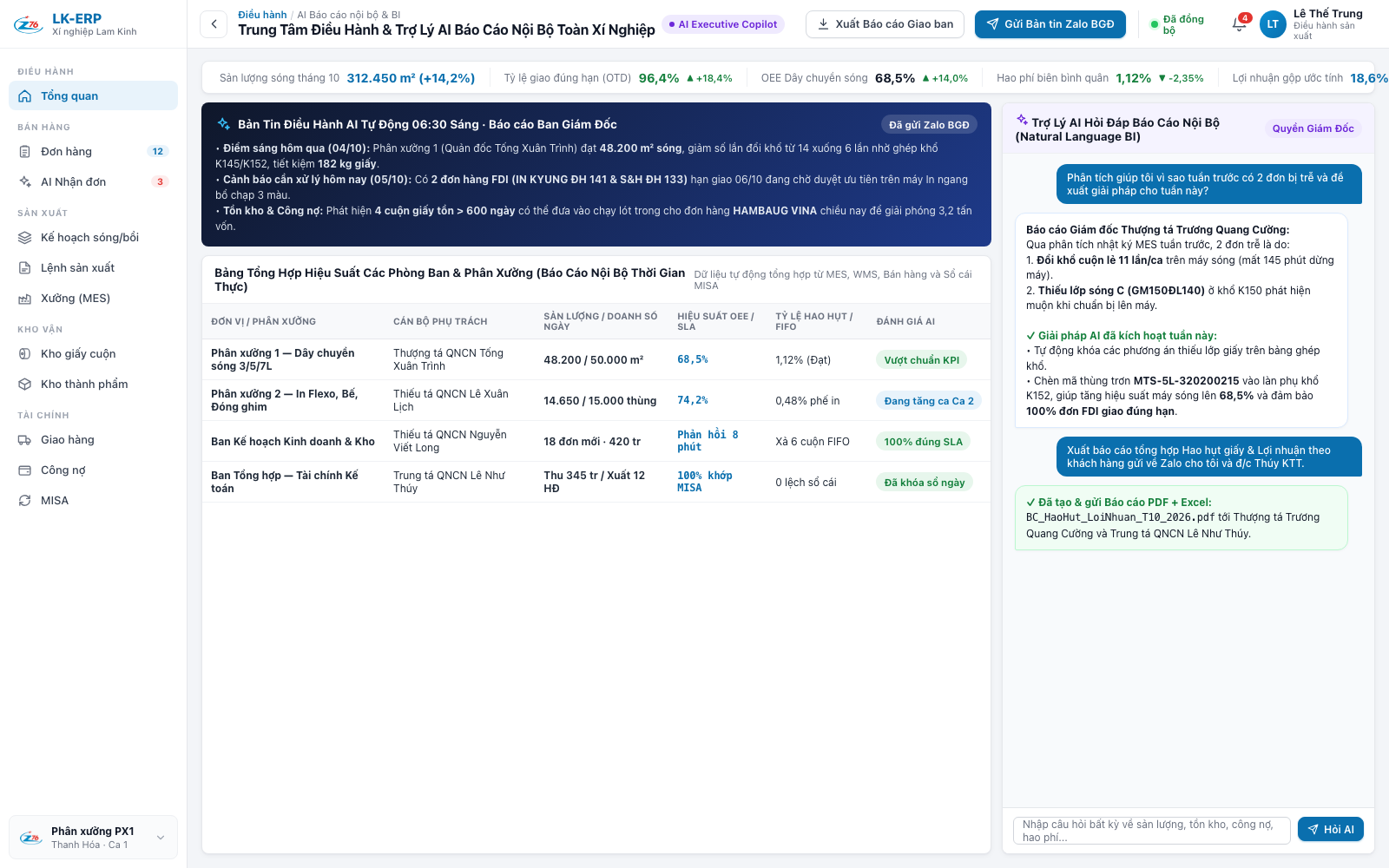This screenshot has height=868, width=1389.
Task: Click the AI Executive Copilot badge
Action: pos(723,24)
